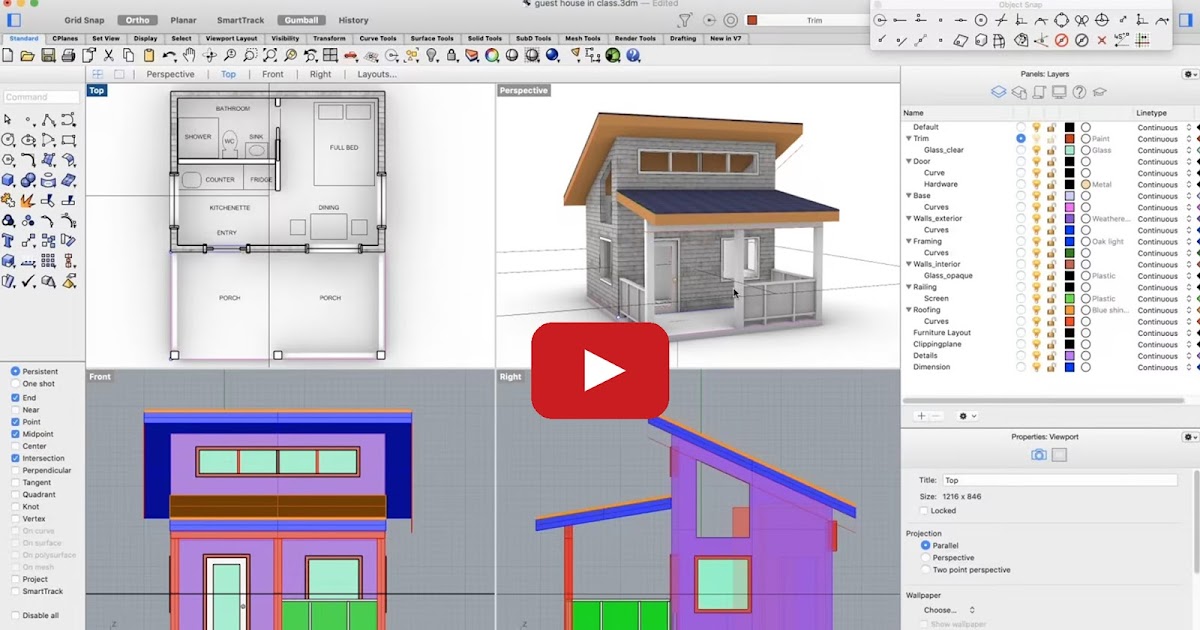Open the wallpaper Choose dropdown

click(x=948, y=609)
